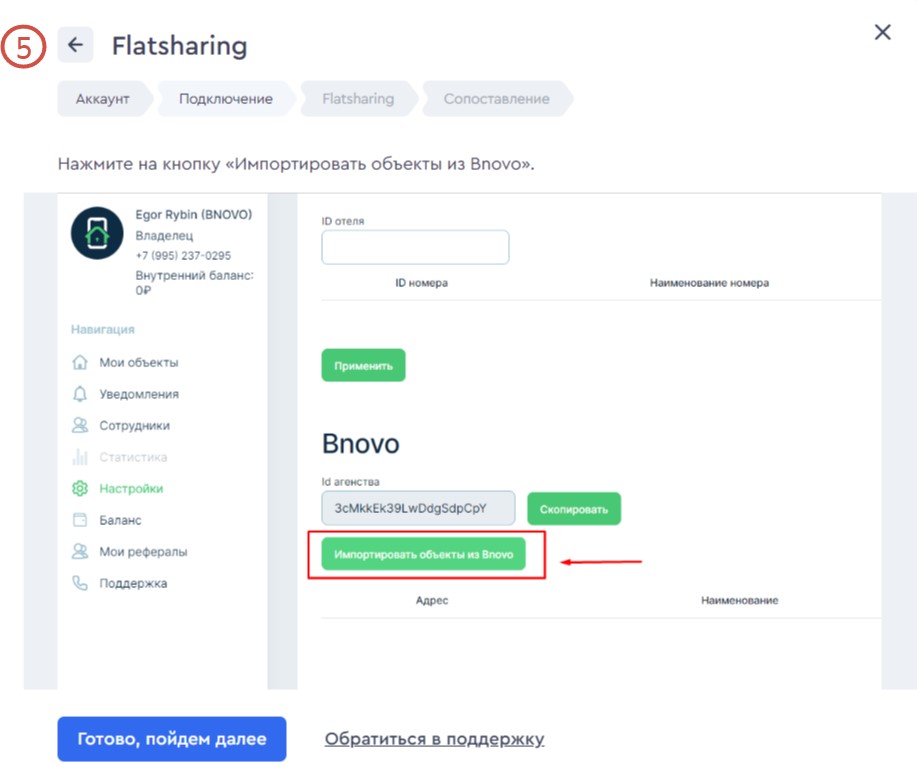Screen dimensions: 917x783
Task: Click the gear icon beside Настройки
Action: (x=81, y=489)
